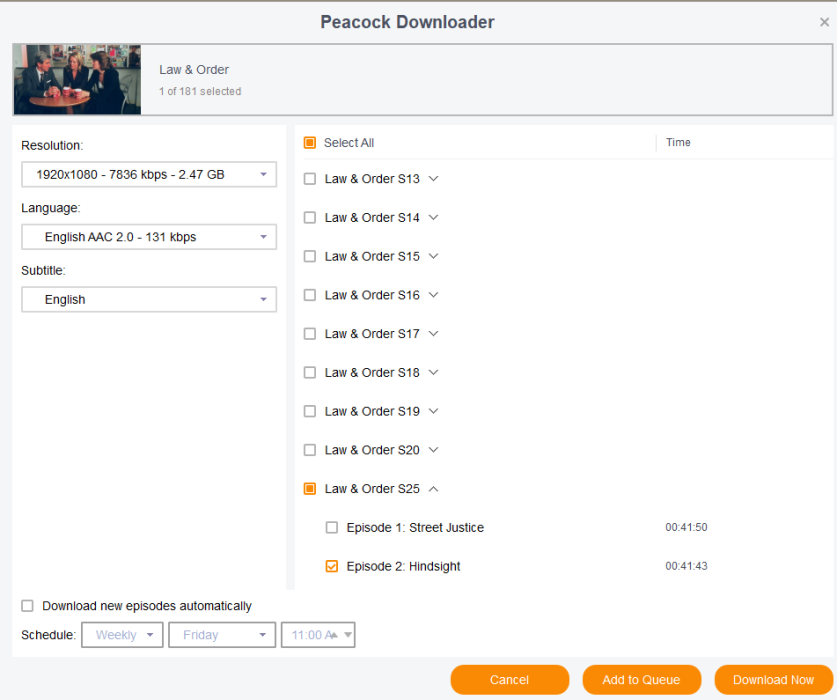Open the Resolution dropdown

click(149, 175)
